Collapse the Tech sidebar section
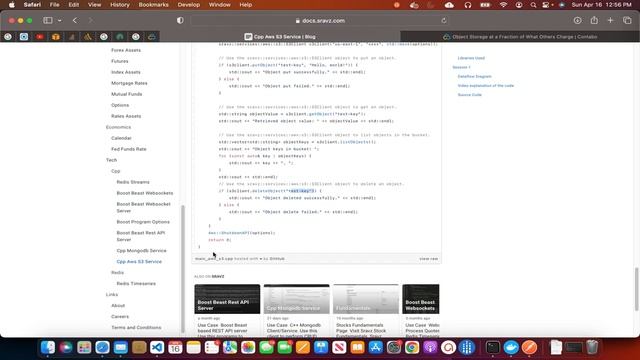Image resolution: width=640 pixels, height=360 pixels. coord(111,160)
